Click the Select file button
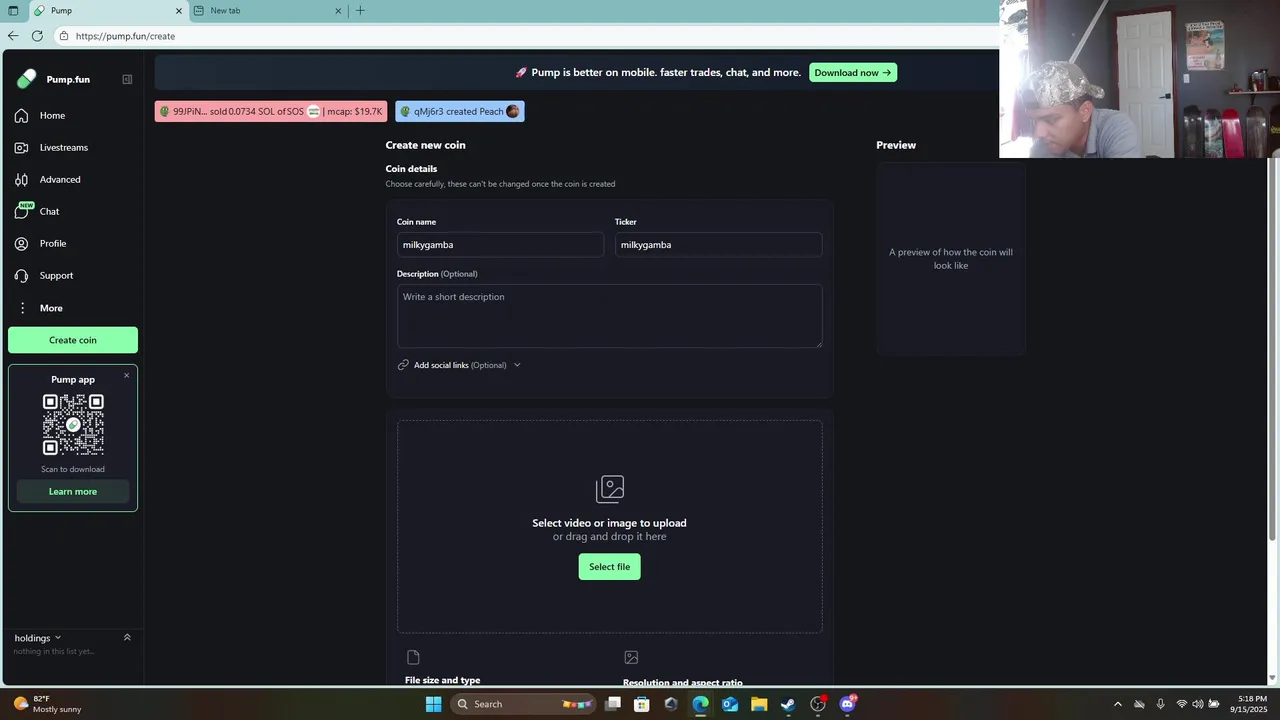1280x720 pixels. 610,567
